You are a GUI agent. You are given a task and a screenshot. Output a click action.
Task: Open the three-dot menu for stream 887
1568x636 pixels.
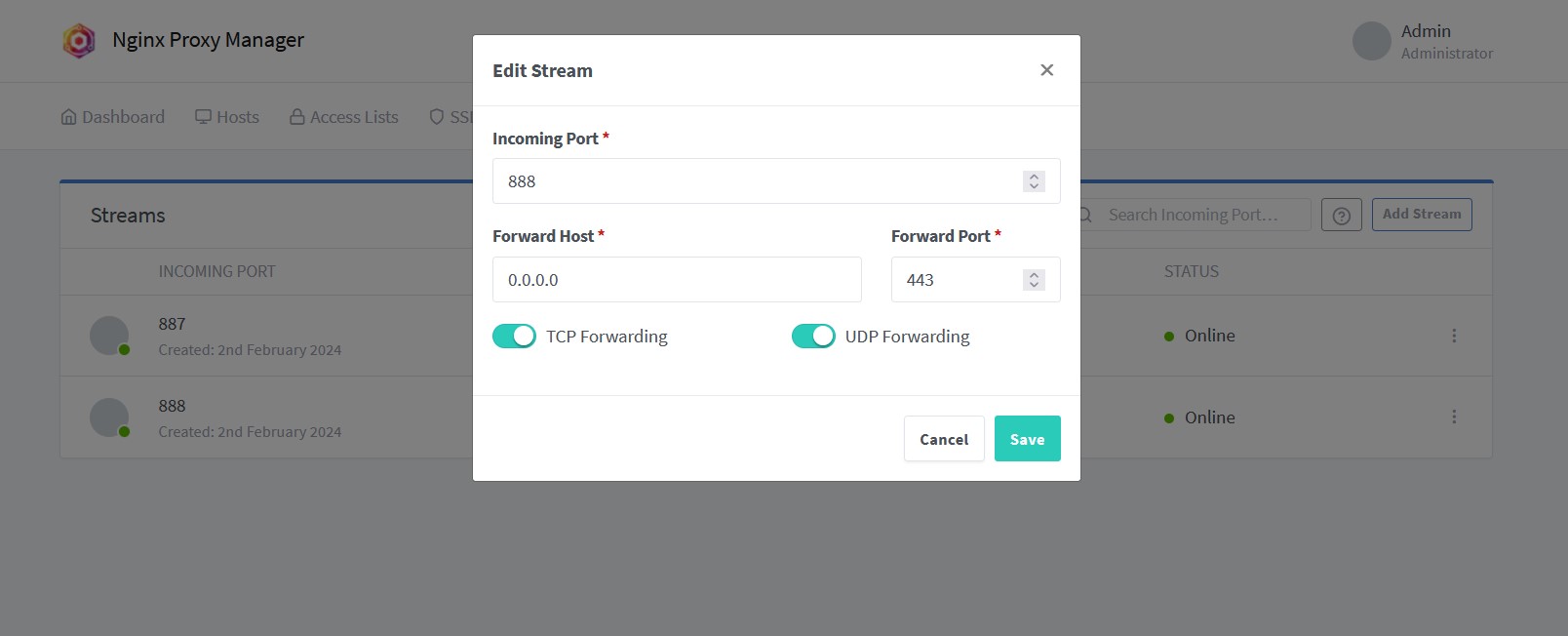click(1454, 336)
